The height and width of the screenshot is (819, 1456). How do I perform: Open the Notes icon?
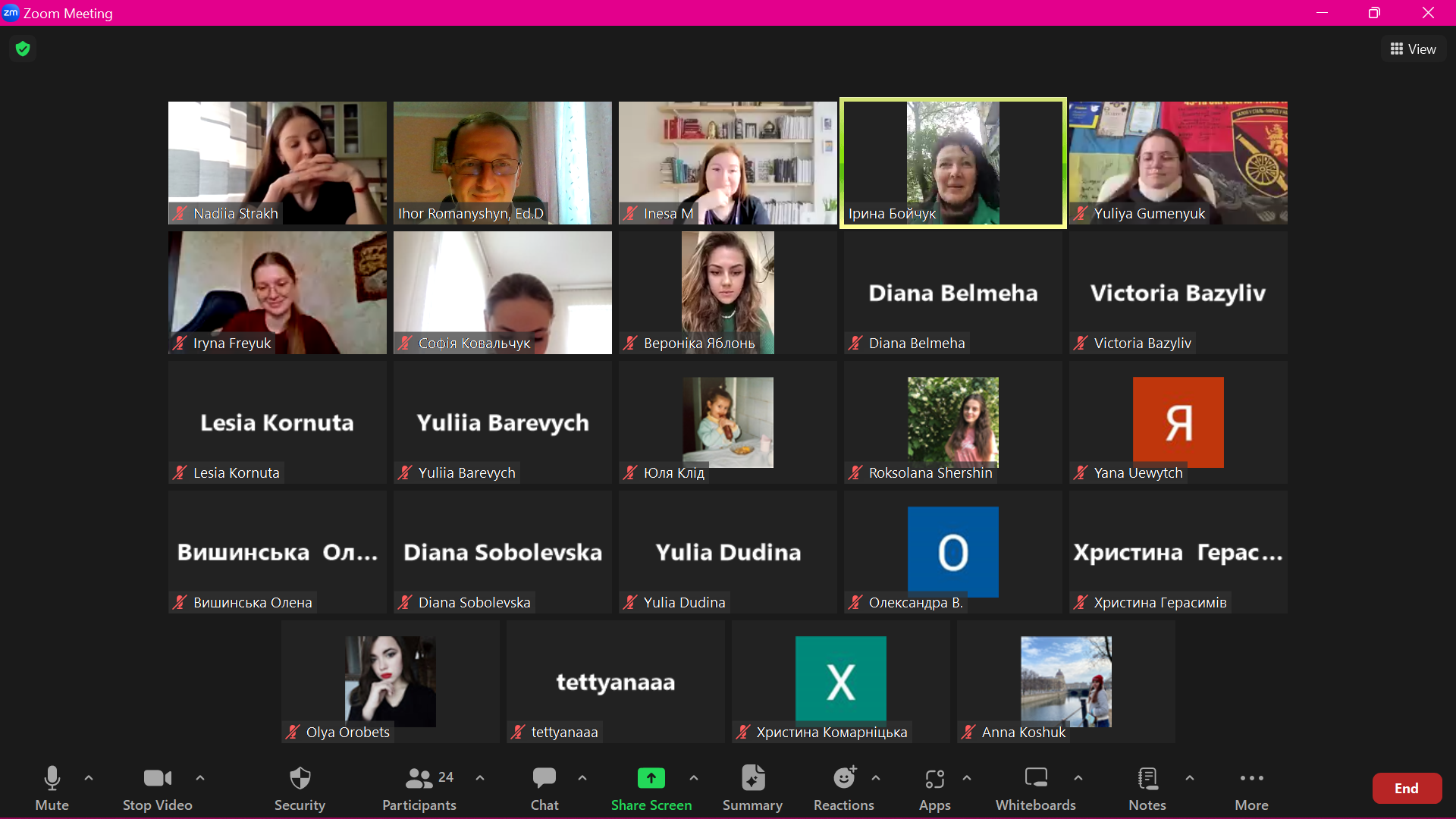tap(1147, 779)
